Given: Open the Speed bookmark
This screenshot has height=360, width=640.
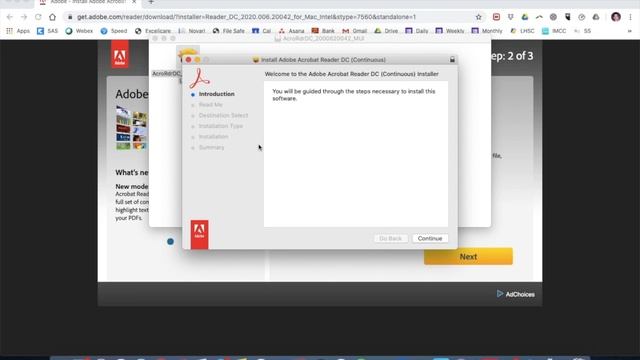Looking at the screenshot, I should (114, 31).
